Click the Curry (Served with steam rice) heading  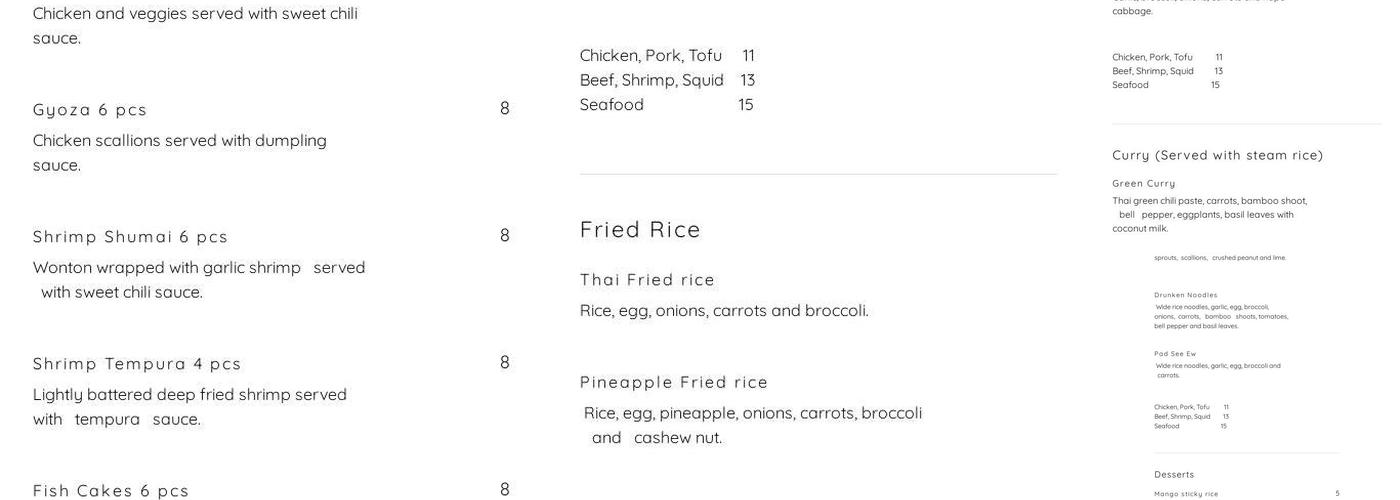tap(1217, 155)
